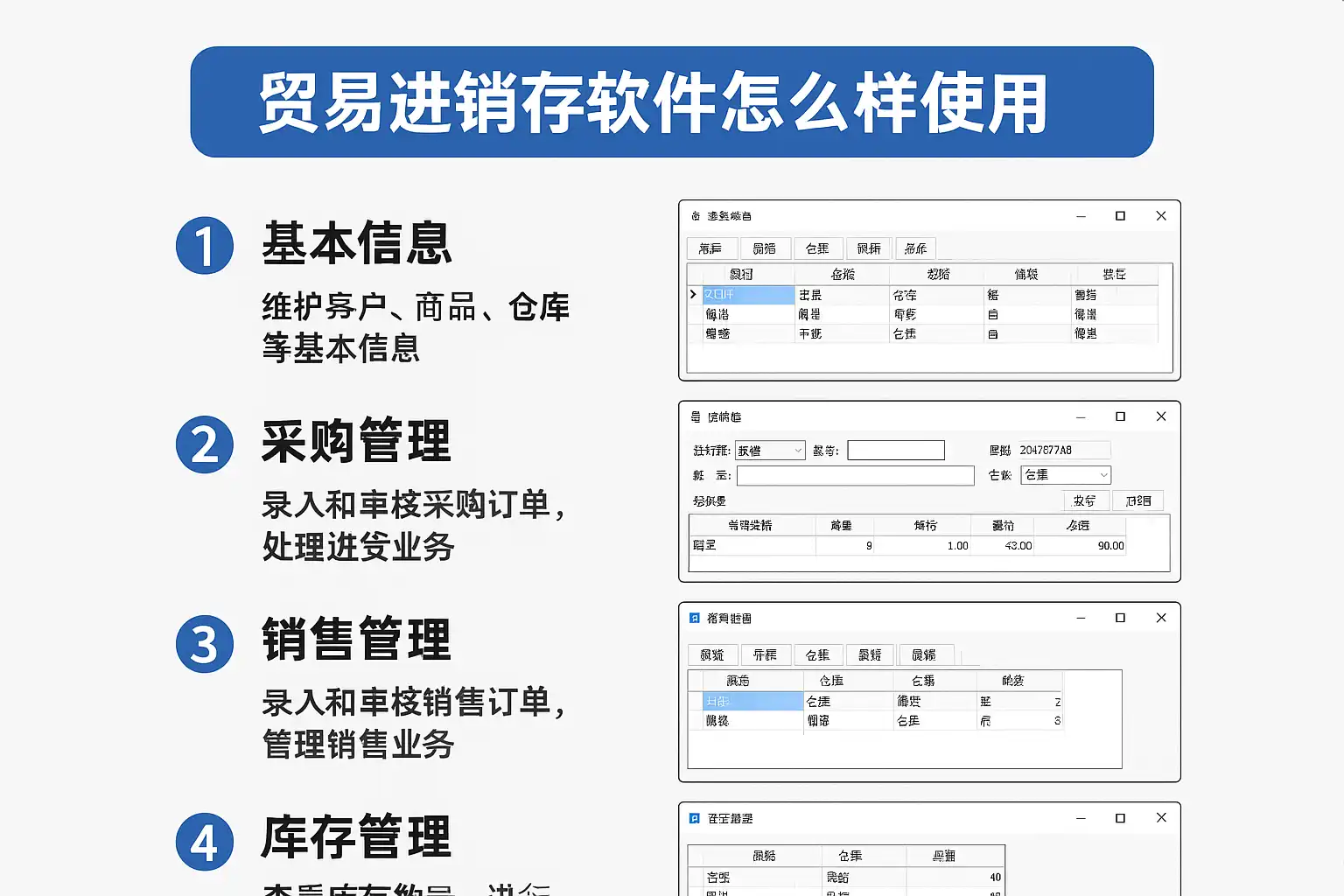Select the highlighted blue cell in the 销售管理 table
Image resolution: width=1344 pixels, height=896 pixels.
(x=753, y=701)
